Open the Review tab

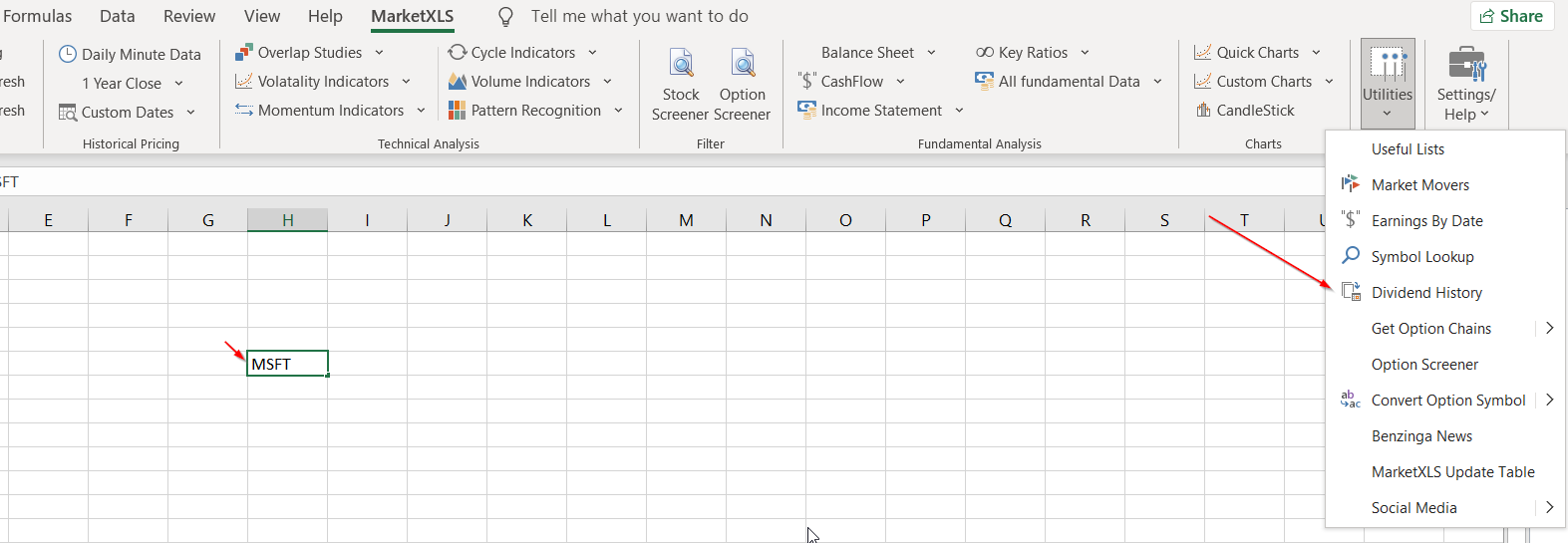[x=189, y=16]
